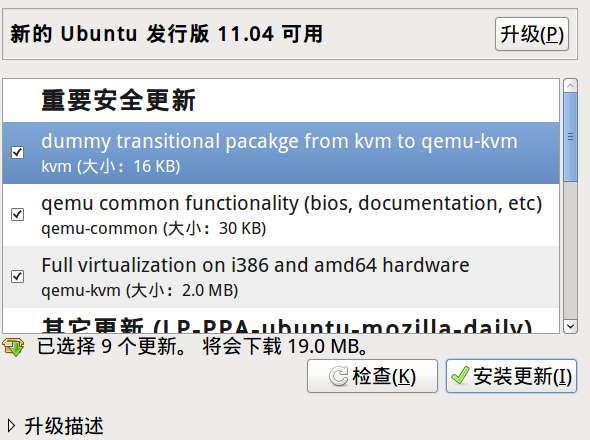Screen dimensions: 590x440
Task: Toggle the qemu-kvm package checkbox
Action: point(17,277)
